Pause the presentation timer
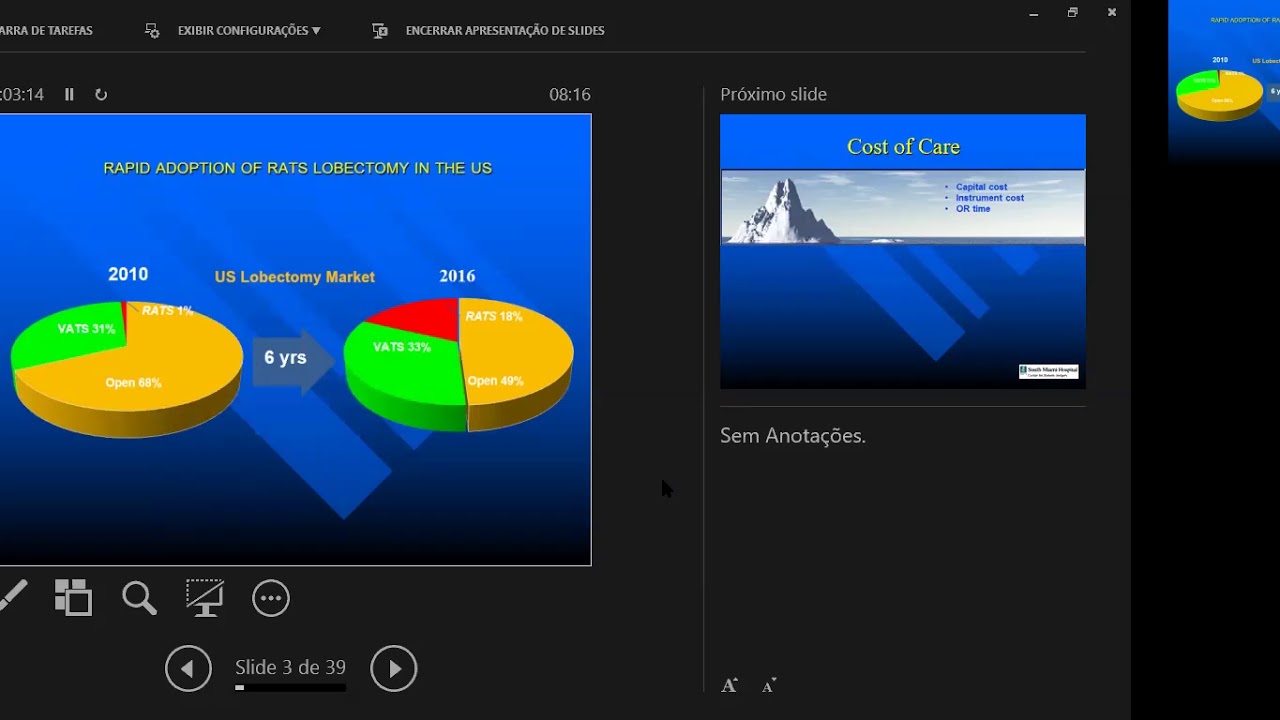Screen dimensions: 1280x720 tap(69, 94)
